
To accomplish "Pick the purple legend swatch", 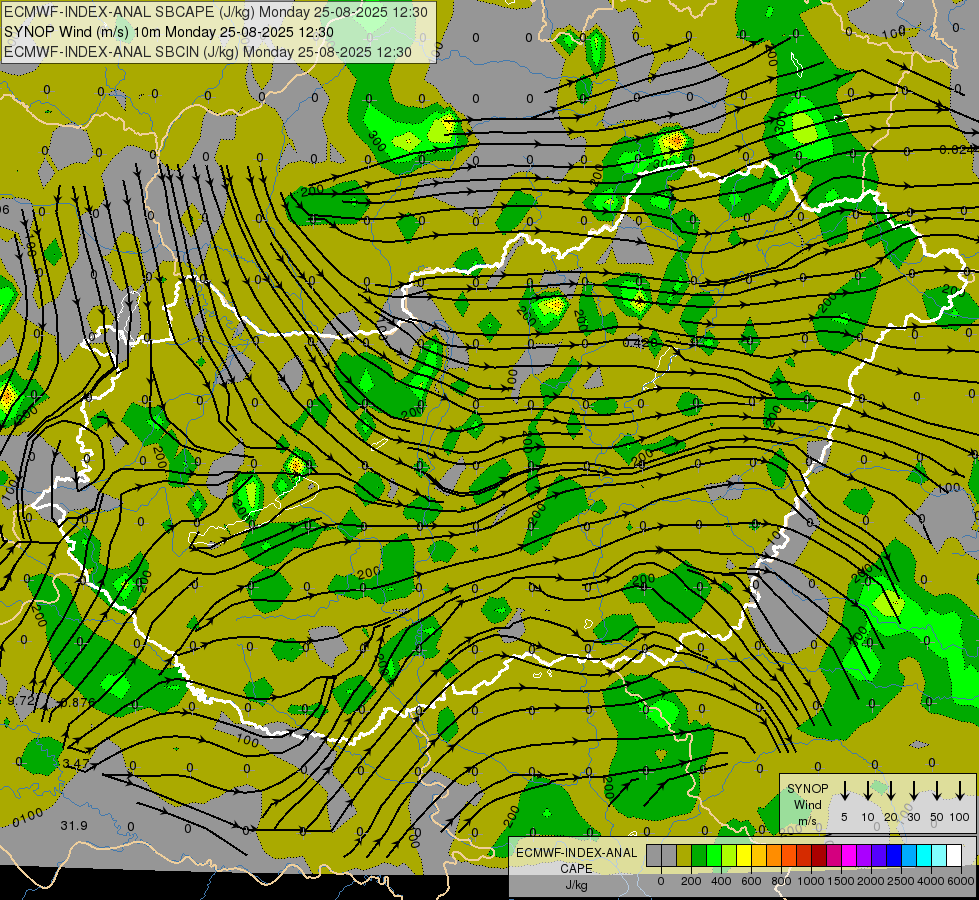I will (865, 855).
